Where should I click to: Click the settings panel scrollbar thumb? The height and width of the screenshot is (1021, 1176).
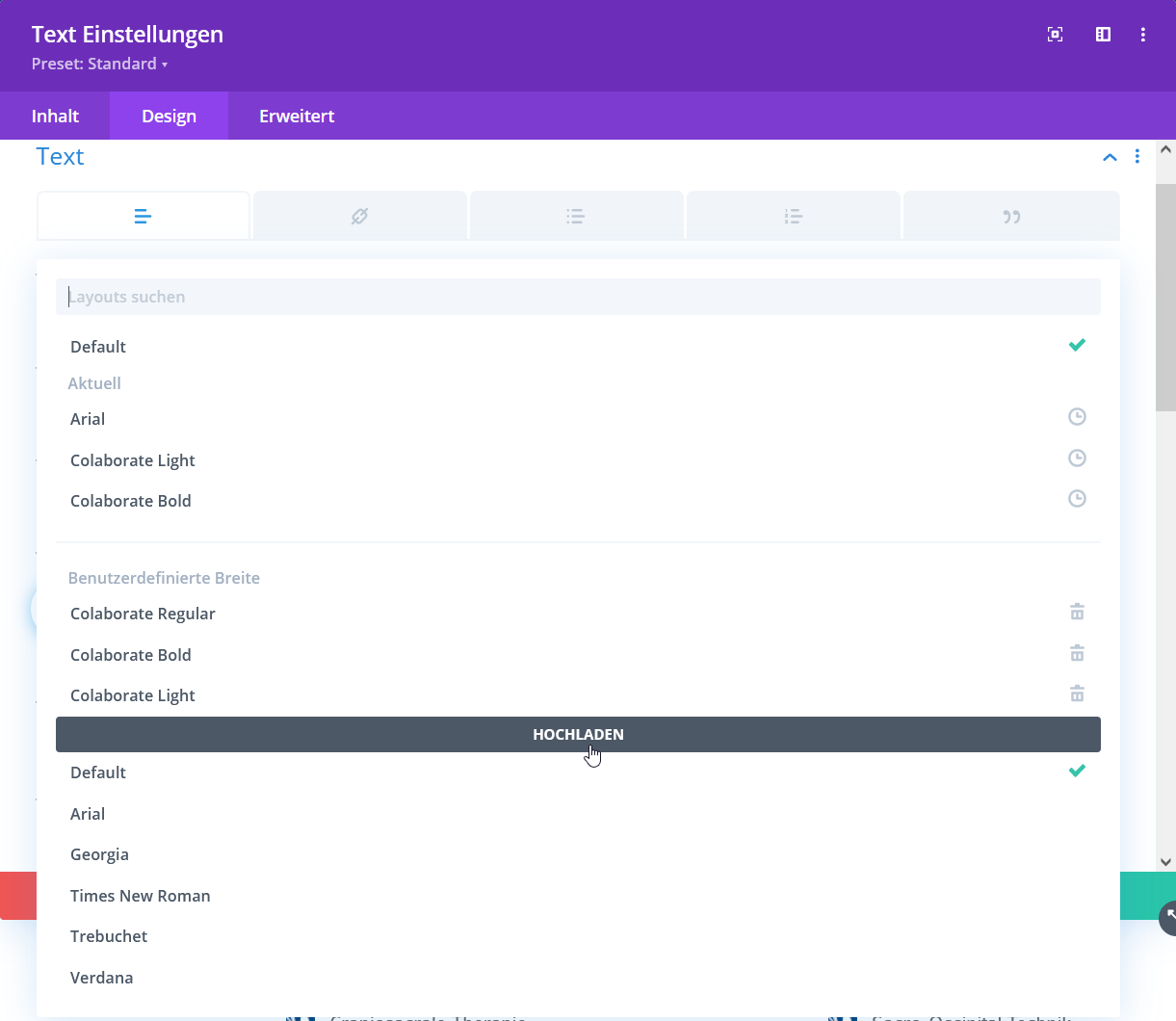1165,298
